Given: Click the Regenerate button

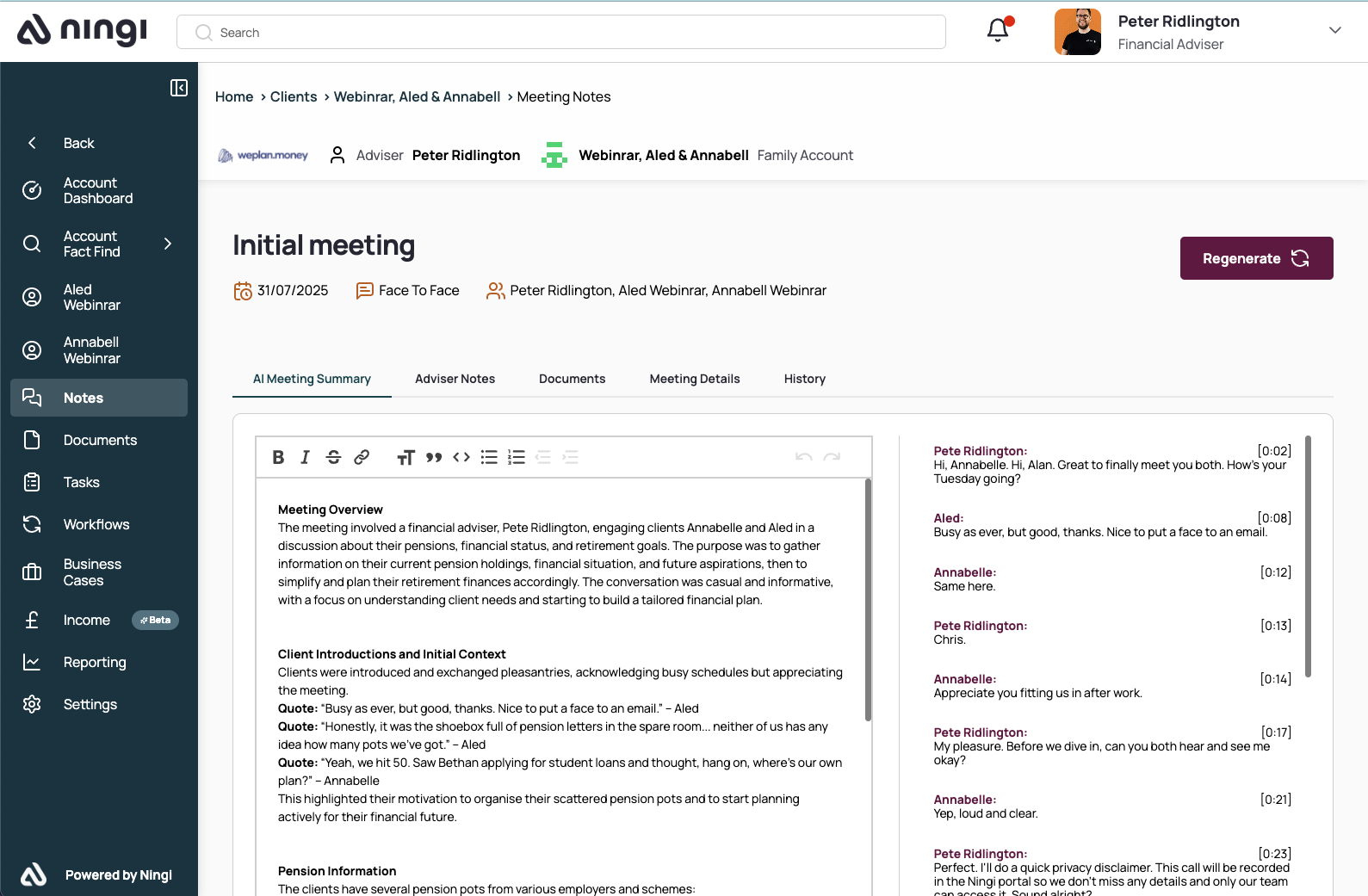Looking at the screenshot, I should pyautogui.click(x=1256, y=258).
